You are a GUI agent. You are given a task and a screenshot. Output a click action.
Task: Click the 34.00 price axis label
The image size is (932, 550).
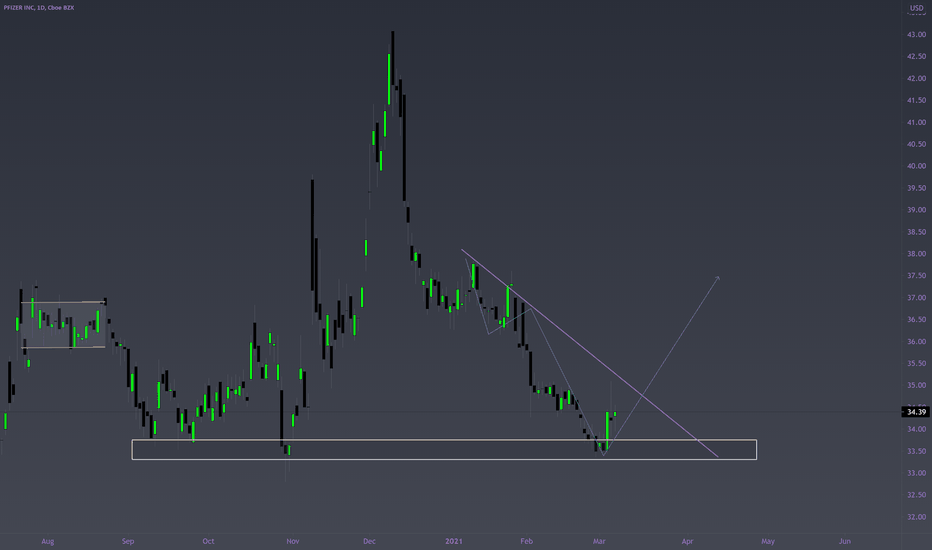pos(916,429)
